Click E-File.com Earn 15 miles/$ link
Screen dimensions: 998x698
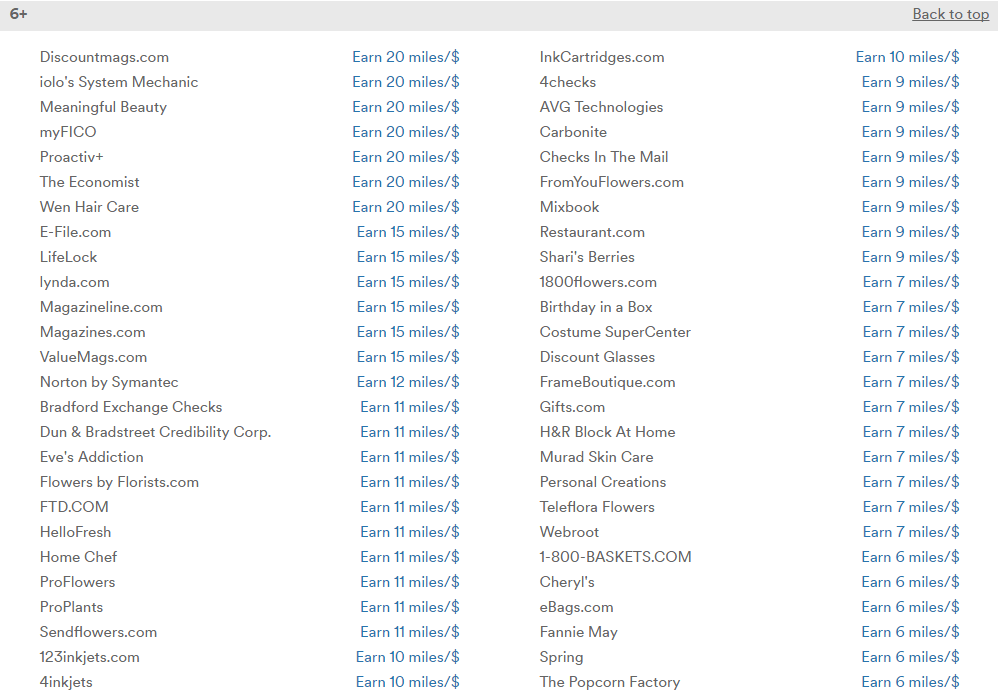tap(408, 232)
